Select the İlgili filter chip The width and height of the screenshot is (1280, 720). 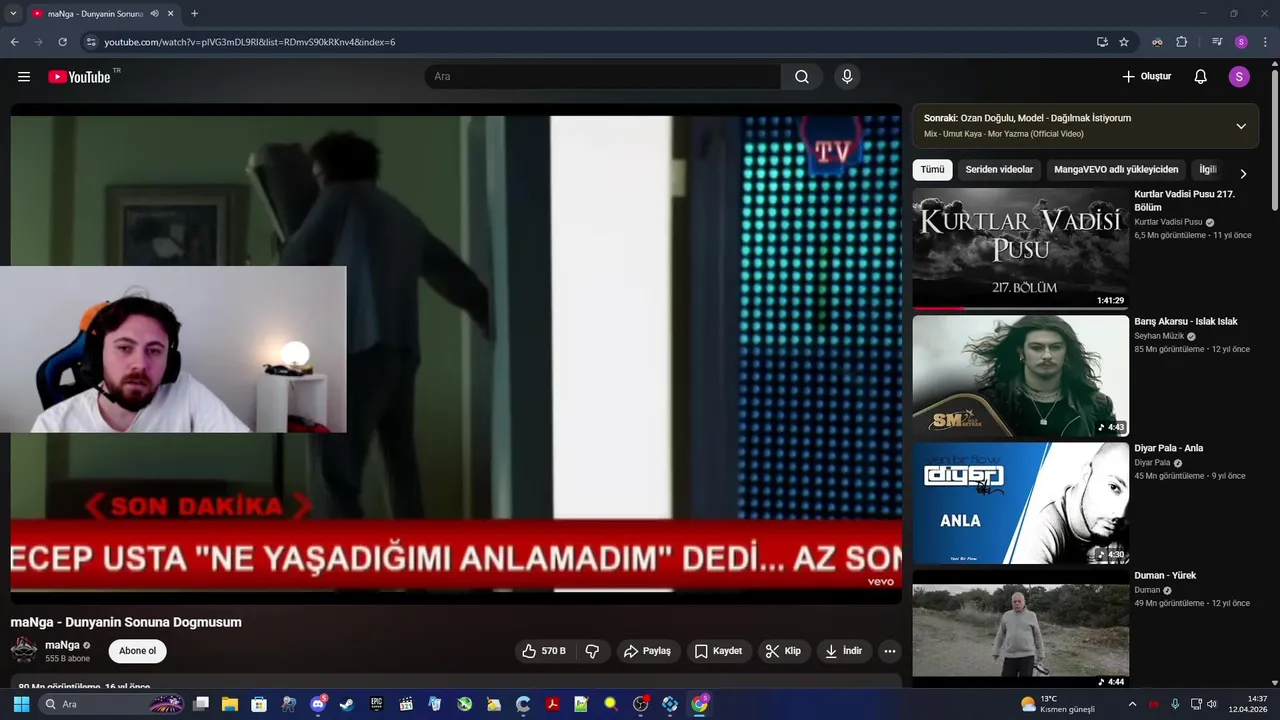pyautogui.click(x=1208, y=170)
